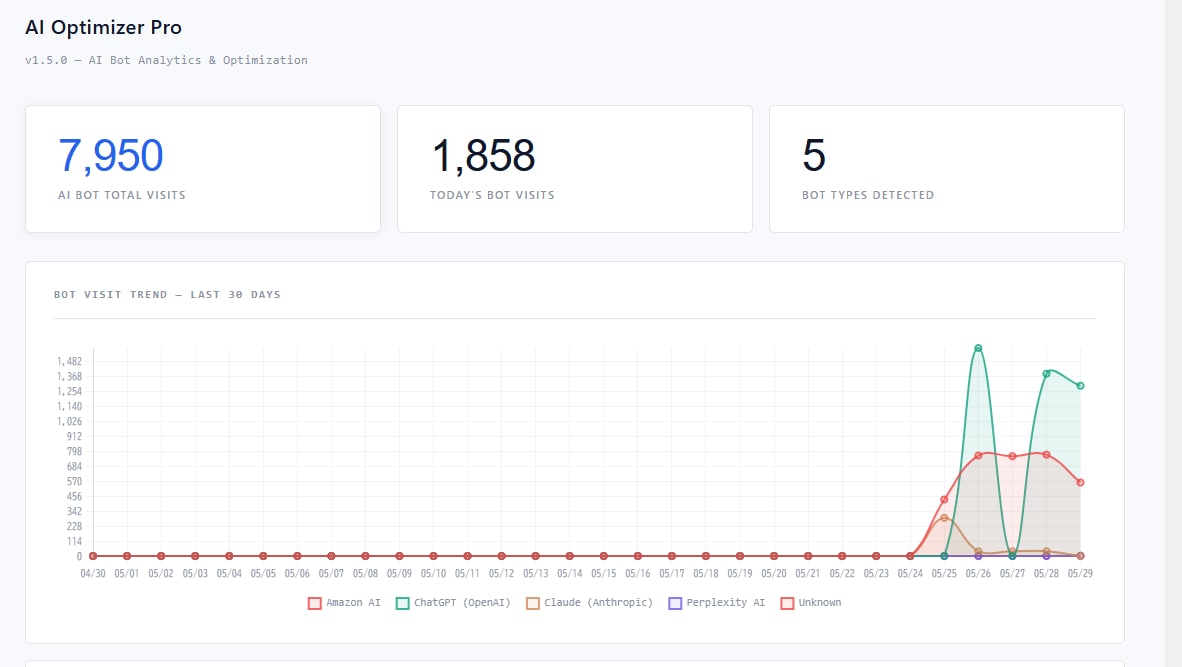
Task: Click the green data point on 05/29
Action: click(1081, 386)
